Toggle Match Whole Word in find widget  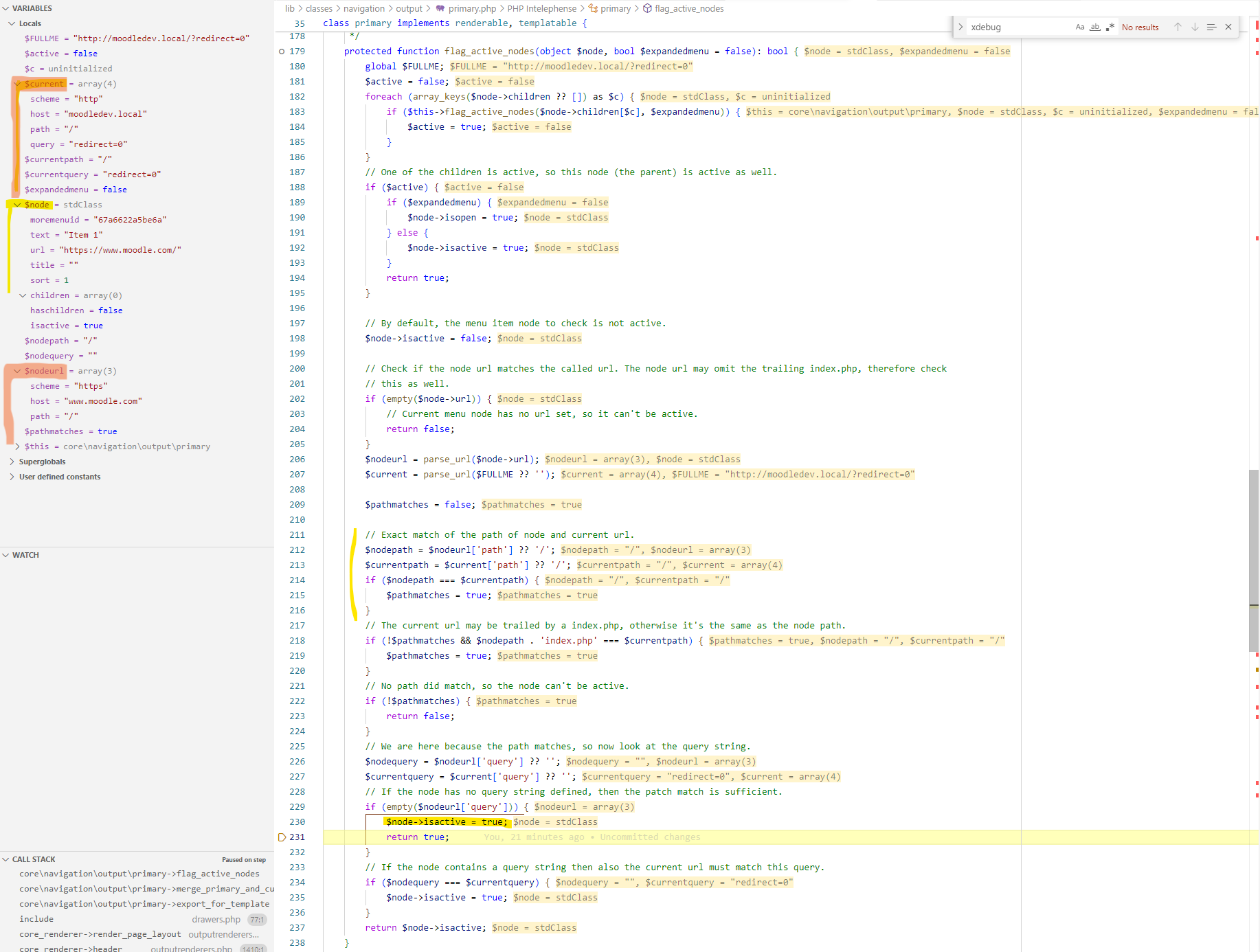pos(1095,27)
